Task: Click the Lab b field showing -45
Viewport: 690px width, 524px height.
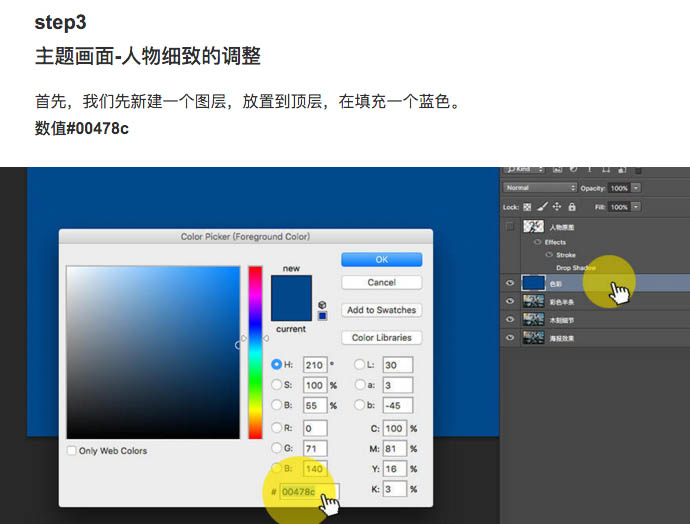Action: click(x=398, y=405)
